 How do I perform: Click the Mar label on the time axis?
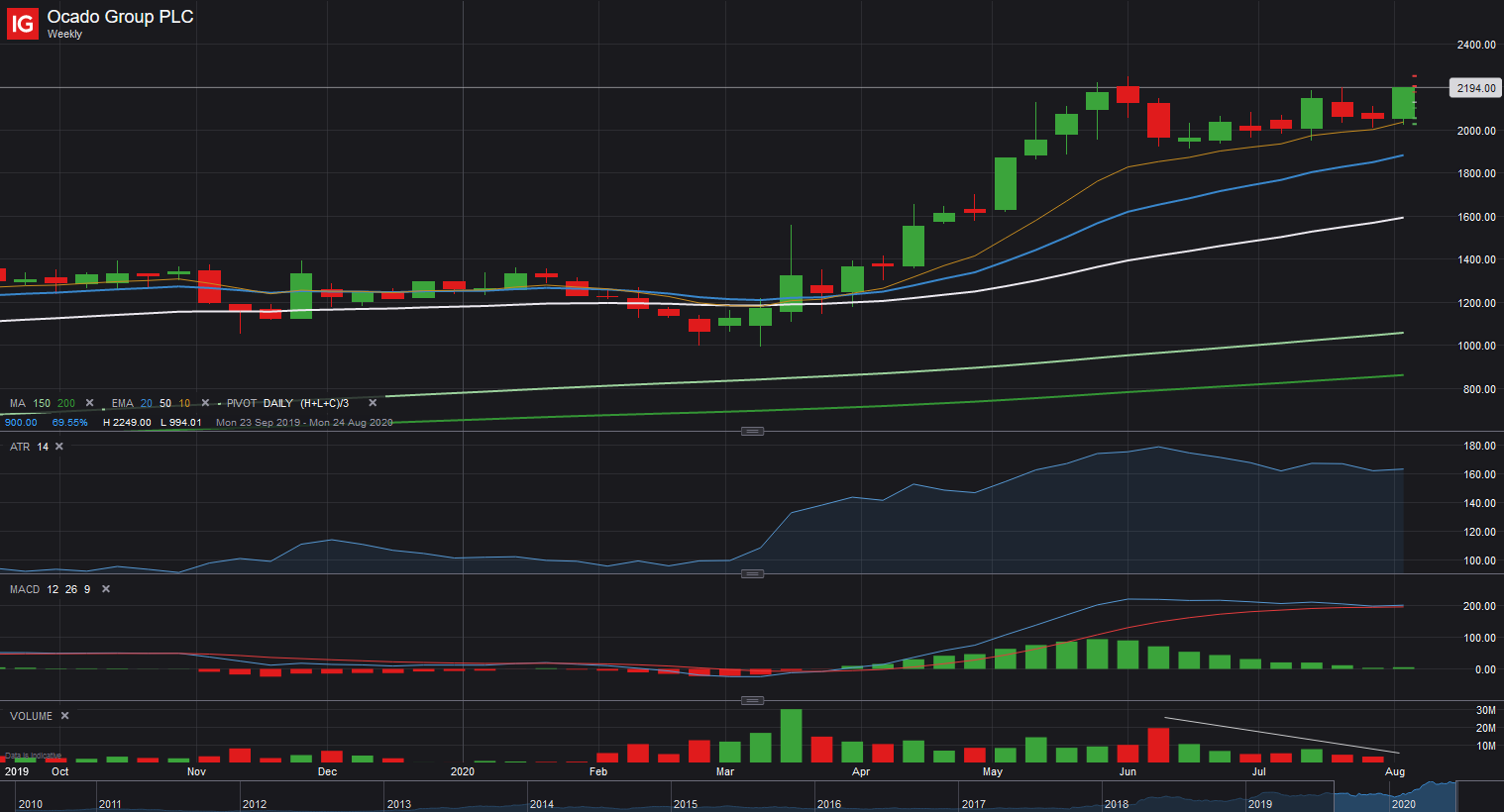[x=725, y=771]
